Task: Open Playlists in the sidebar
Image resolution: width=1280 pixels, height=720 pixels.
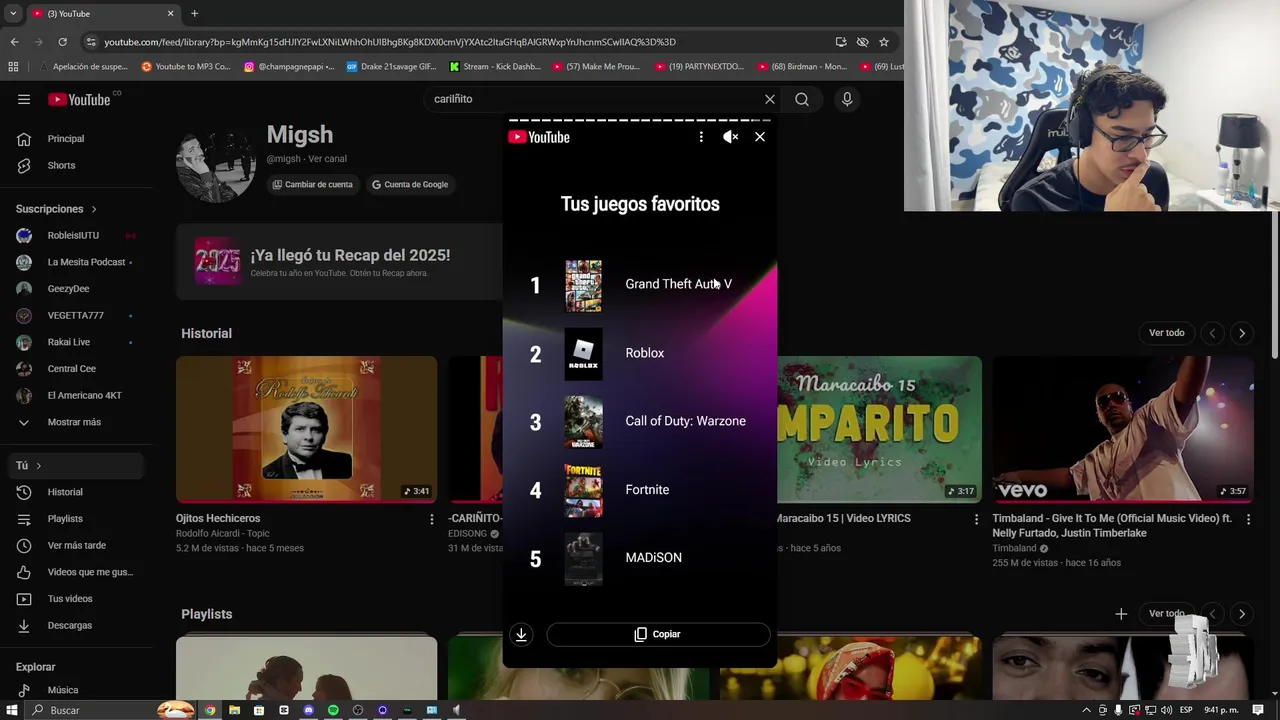Action: pyautogui.click(x=77, y=519)
